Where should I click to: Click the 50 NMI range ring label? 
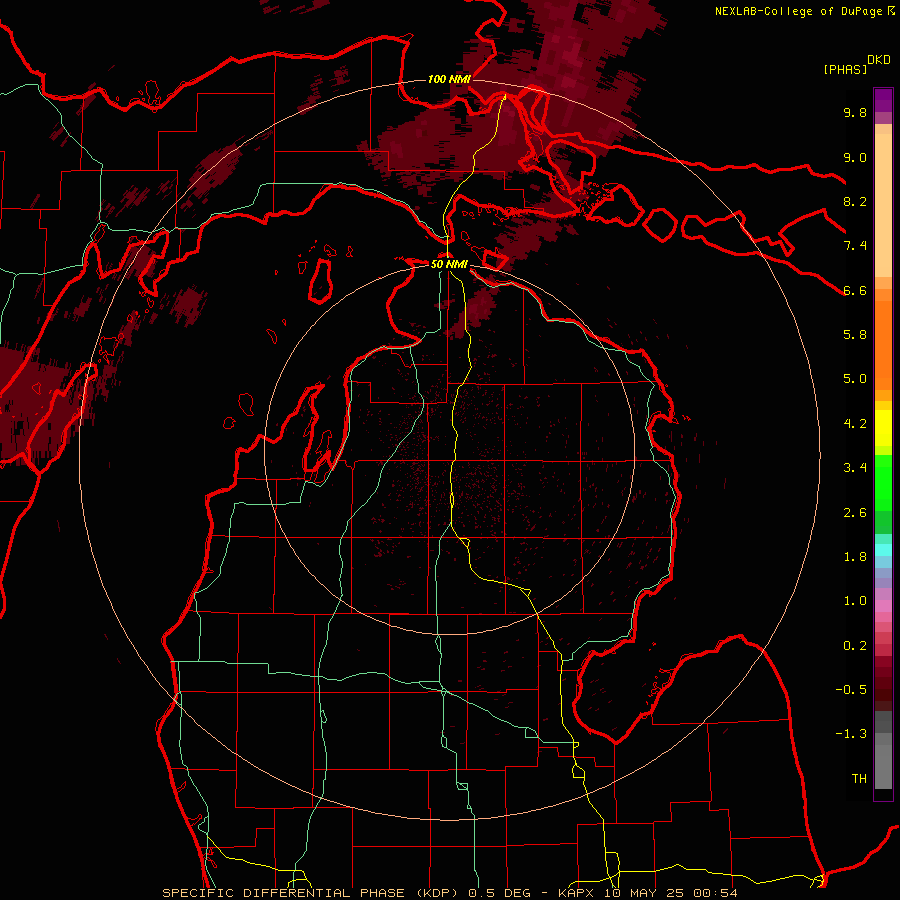click(449, 264)
